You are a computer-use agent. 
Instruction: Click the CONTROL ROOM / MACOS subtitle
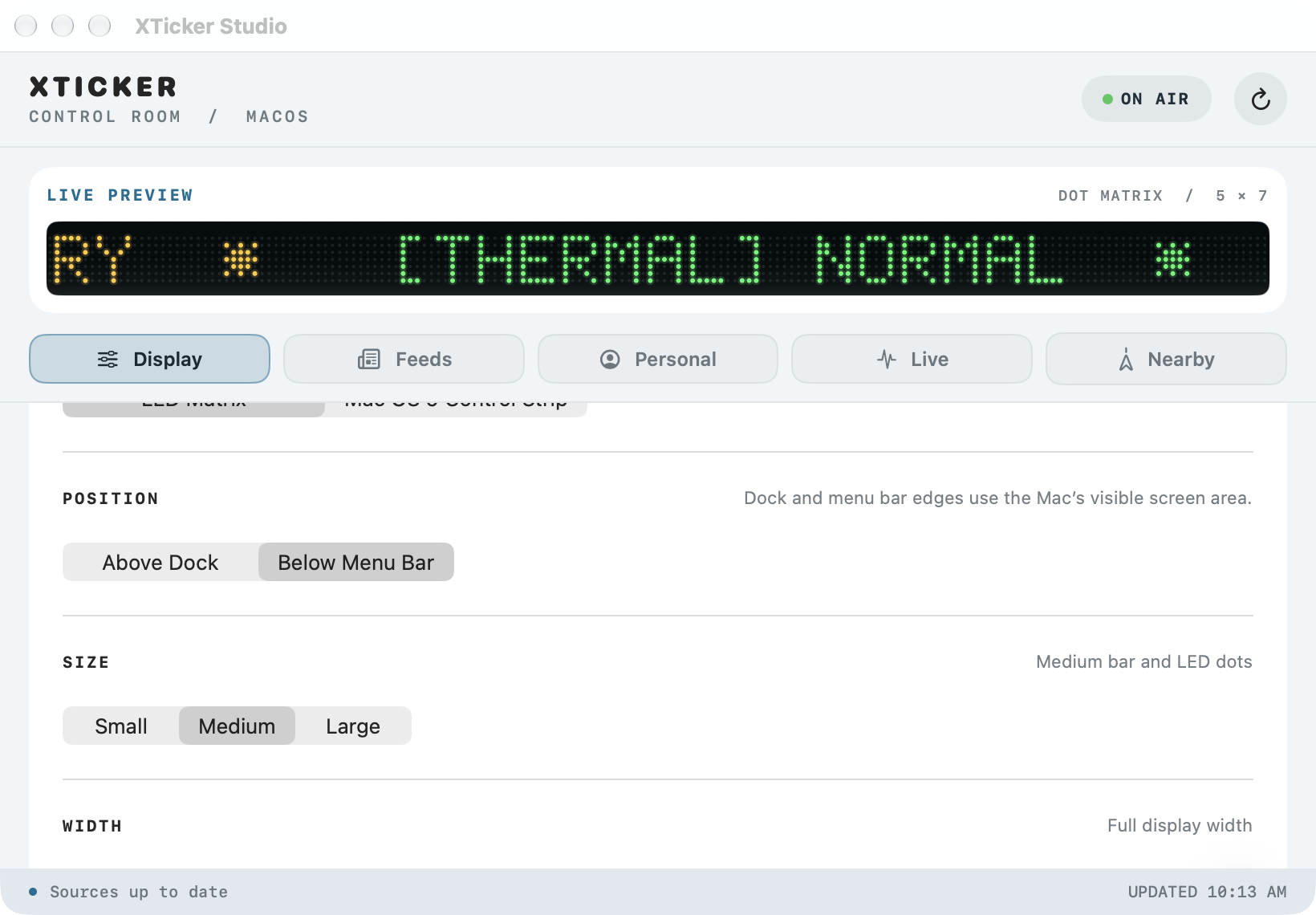pyautogui.click(x=169, y=116)
